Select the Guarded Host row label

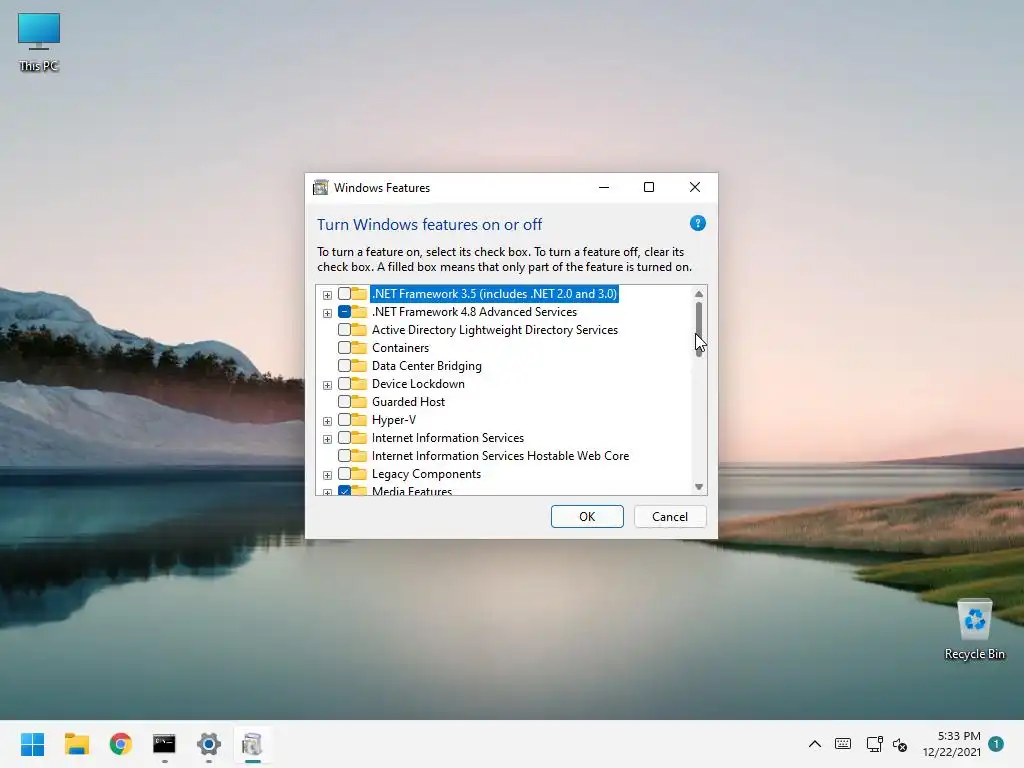coord(408,402)
